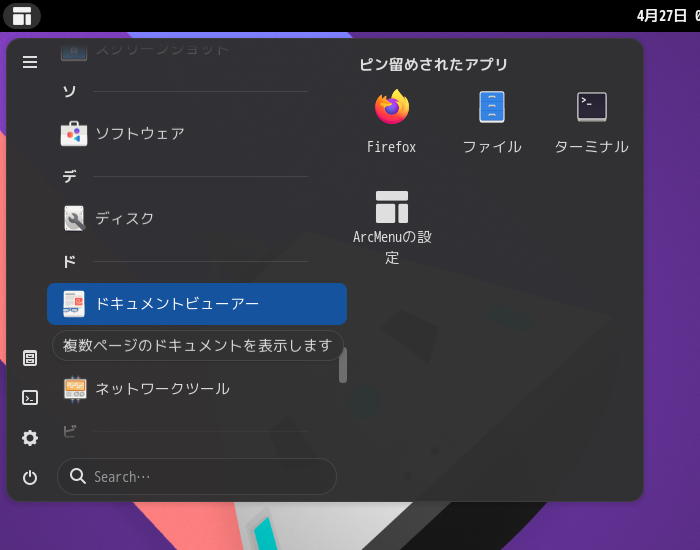This screenshot has height=550, width=700.
Task: Open settings via the gear icon
Action: point(30,438)
